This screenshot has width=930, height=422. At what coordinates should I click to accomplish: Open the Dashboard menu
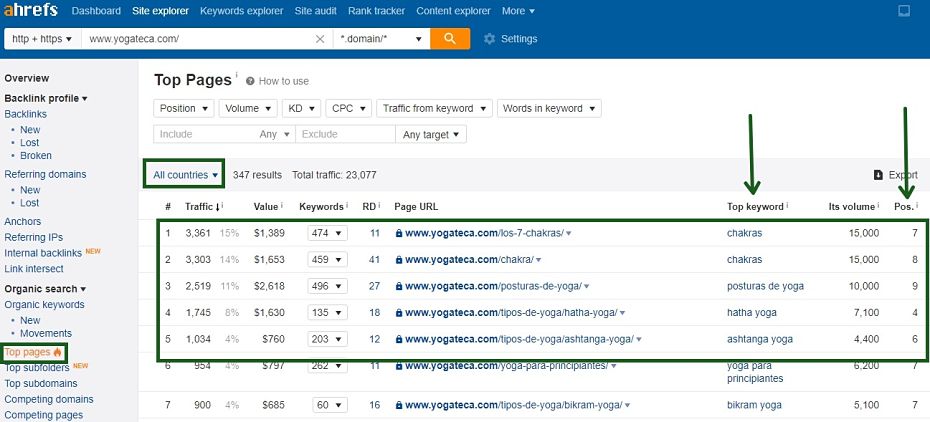[x=96, y=11]
